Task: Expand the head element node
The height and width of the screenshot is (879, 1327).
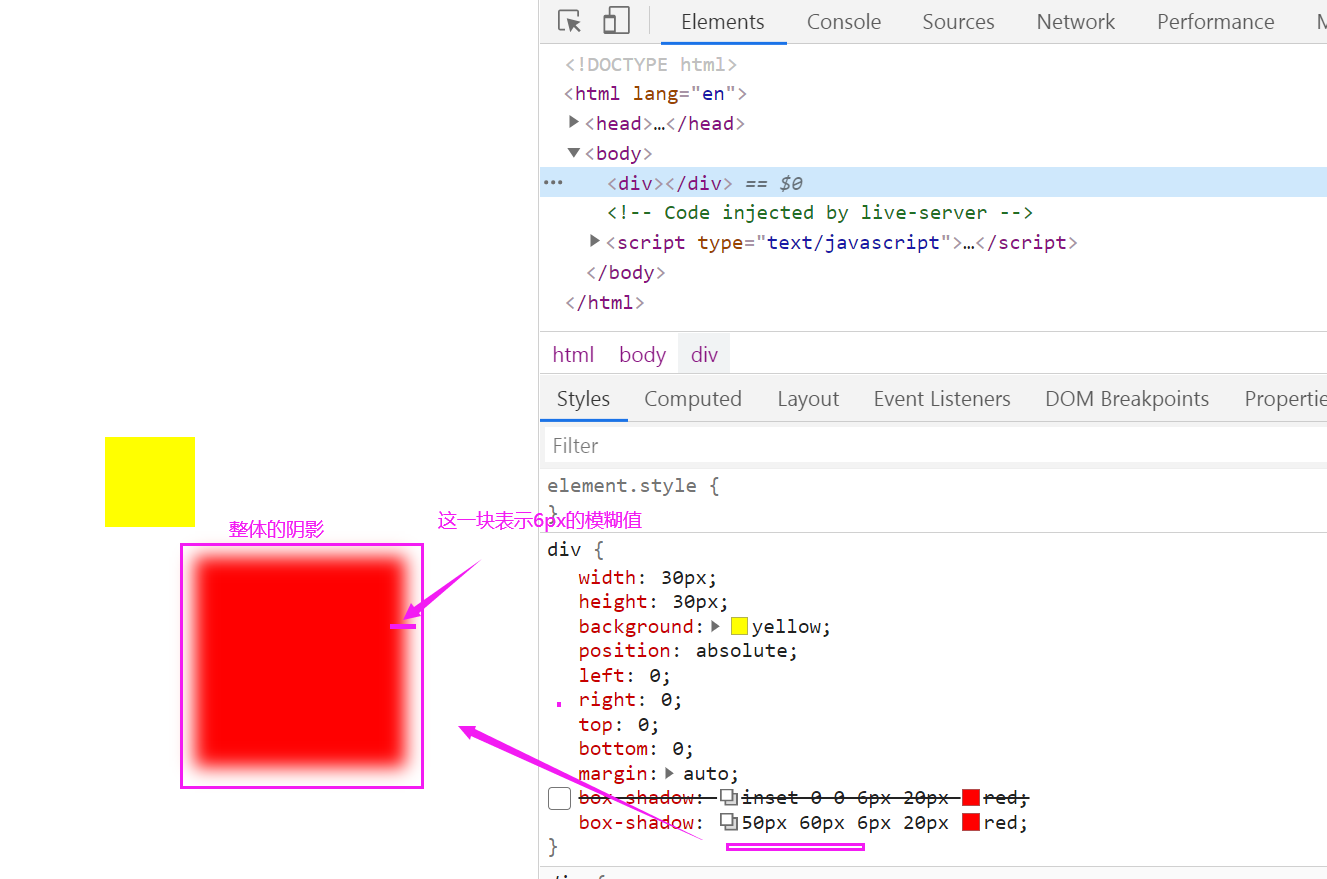Action: click(x=574, y=122)
